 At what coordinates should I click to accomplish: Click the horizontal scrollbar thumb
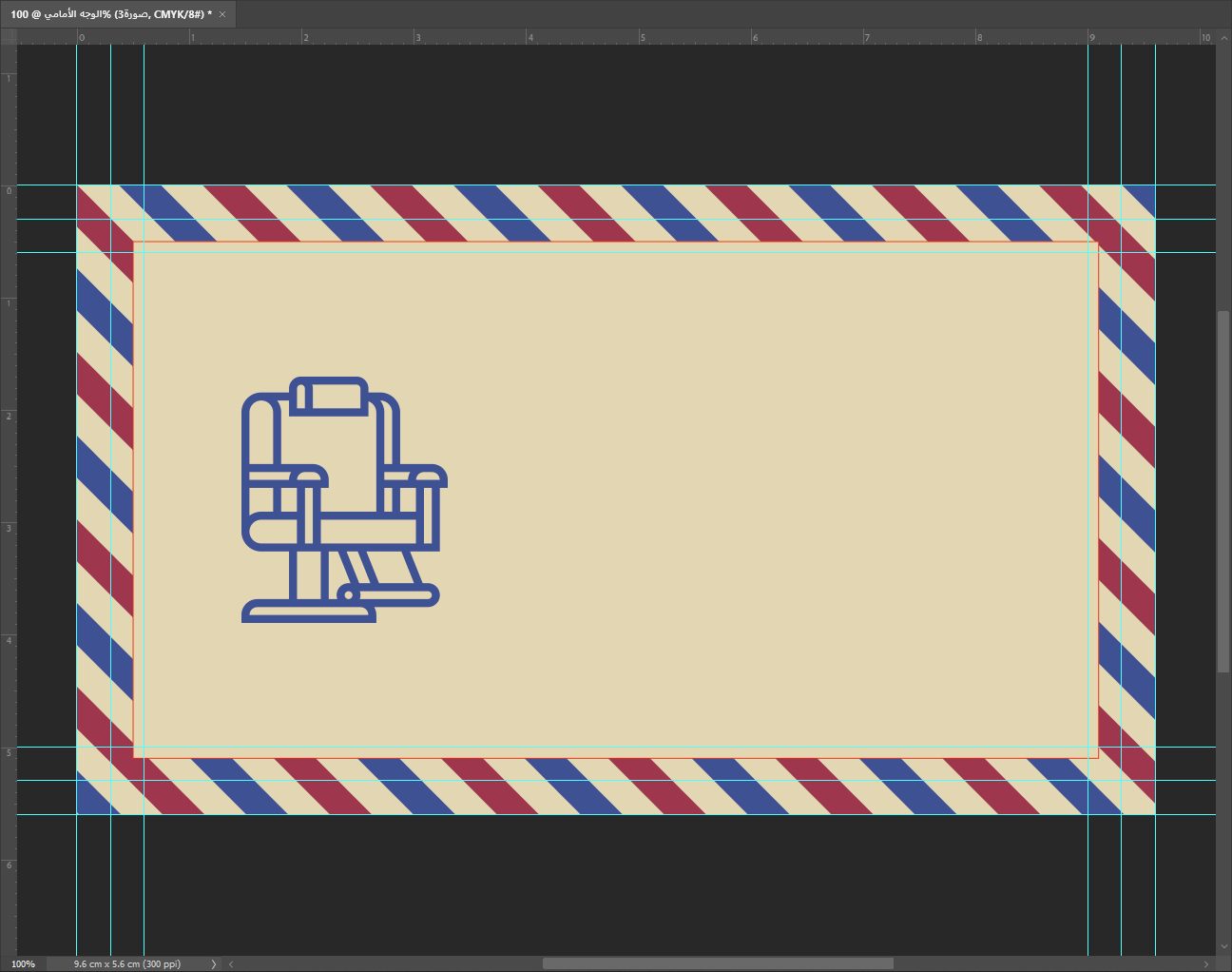point(718,963)
